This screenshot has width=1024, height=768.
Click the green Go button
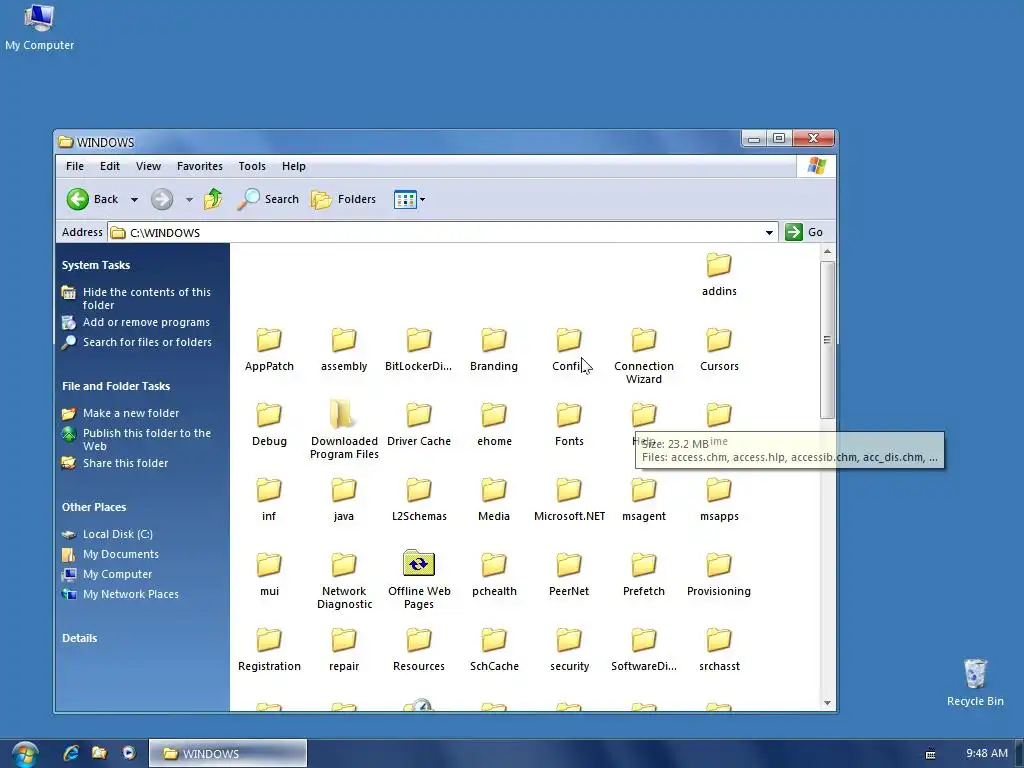tap(804, 232)
